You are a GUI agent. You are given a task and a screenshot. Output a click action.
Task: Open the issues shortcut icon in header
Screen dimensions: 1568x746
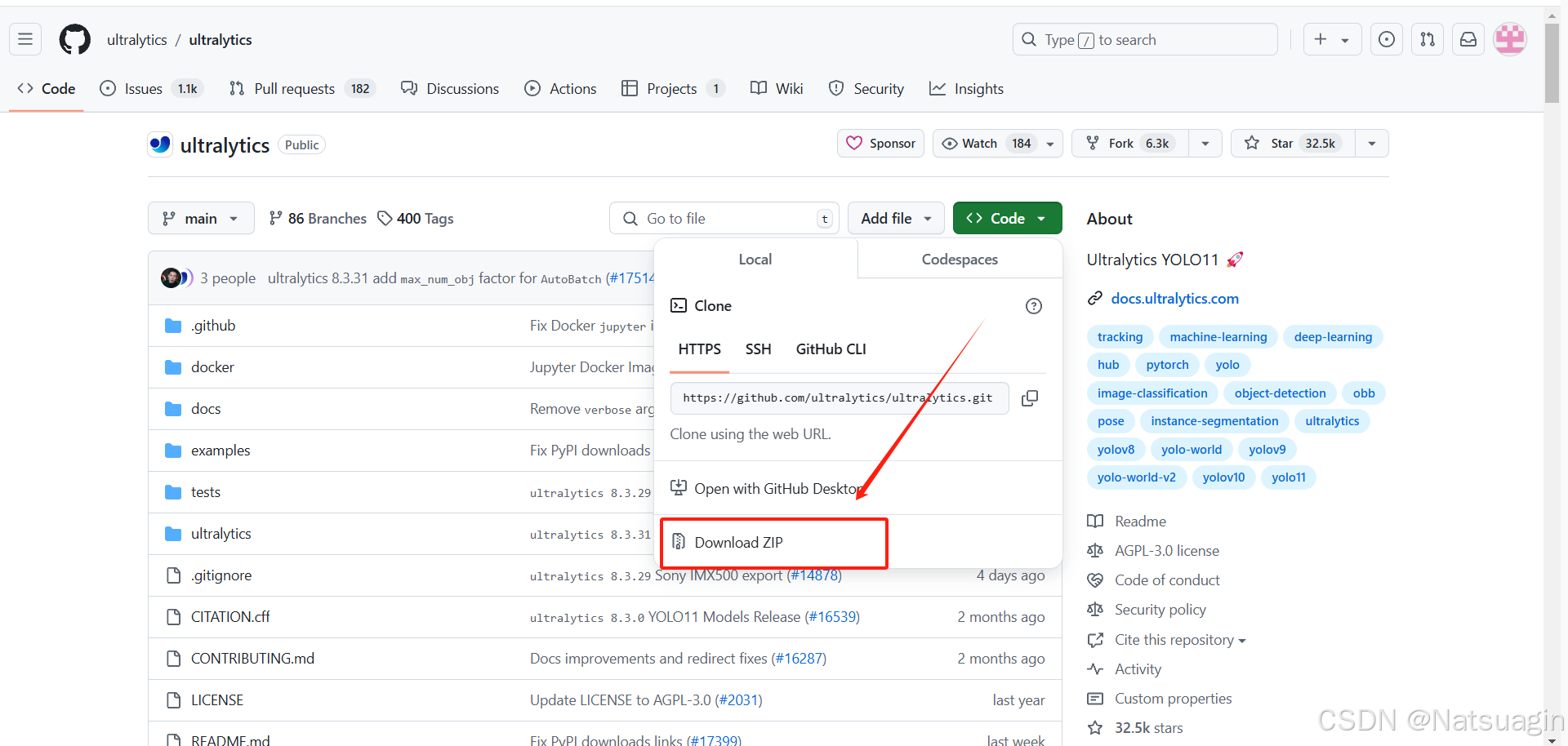(1387, 39)
